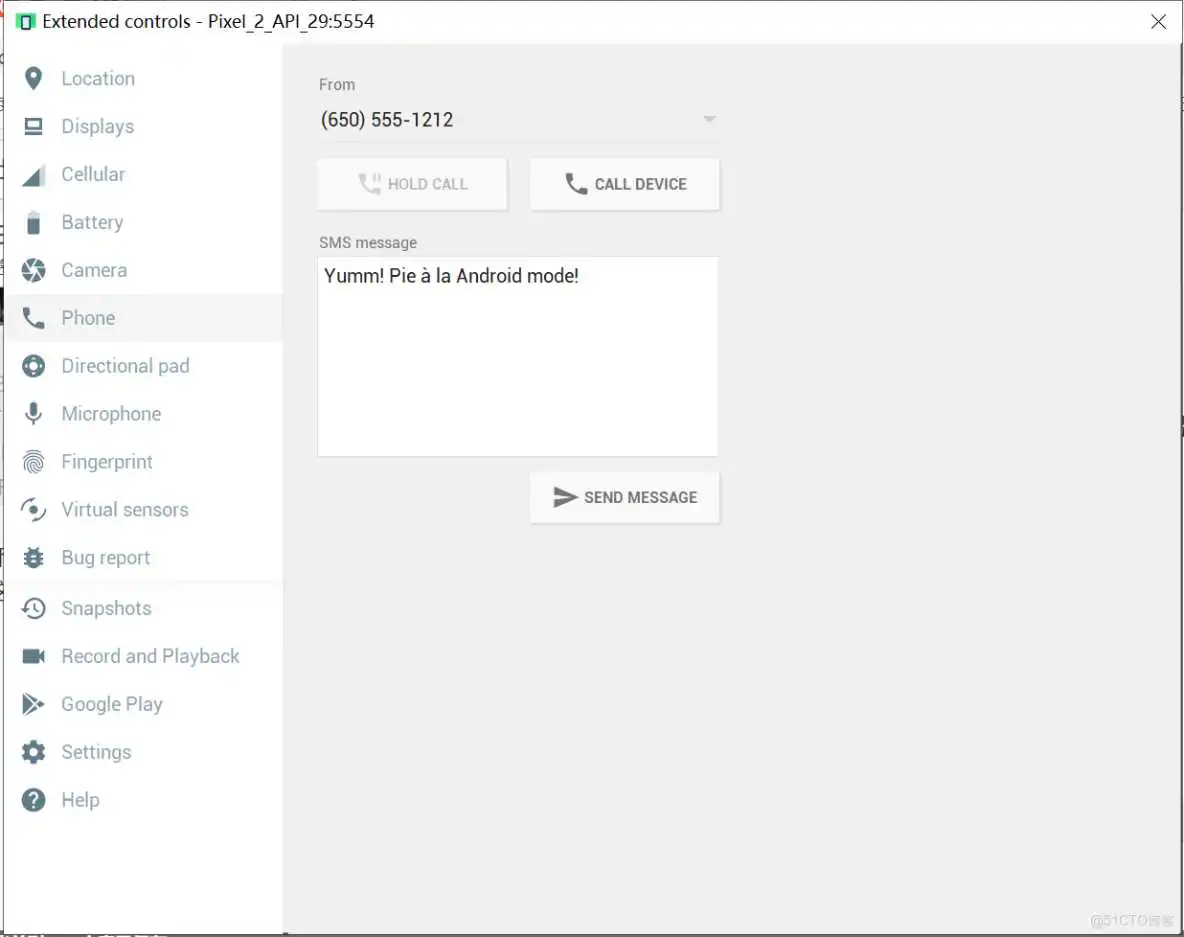Select the Battery icon in sidebar
This screenshot has height=937, width=1184.
coord(33,223)
